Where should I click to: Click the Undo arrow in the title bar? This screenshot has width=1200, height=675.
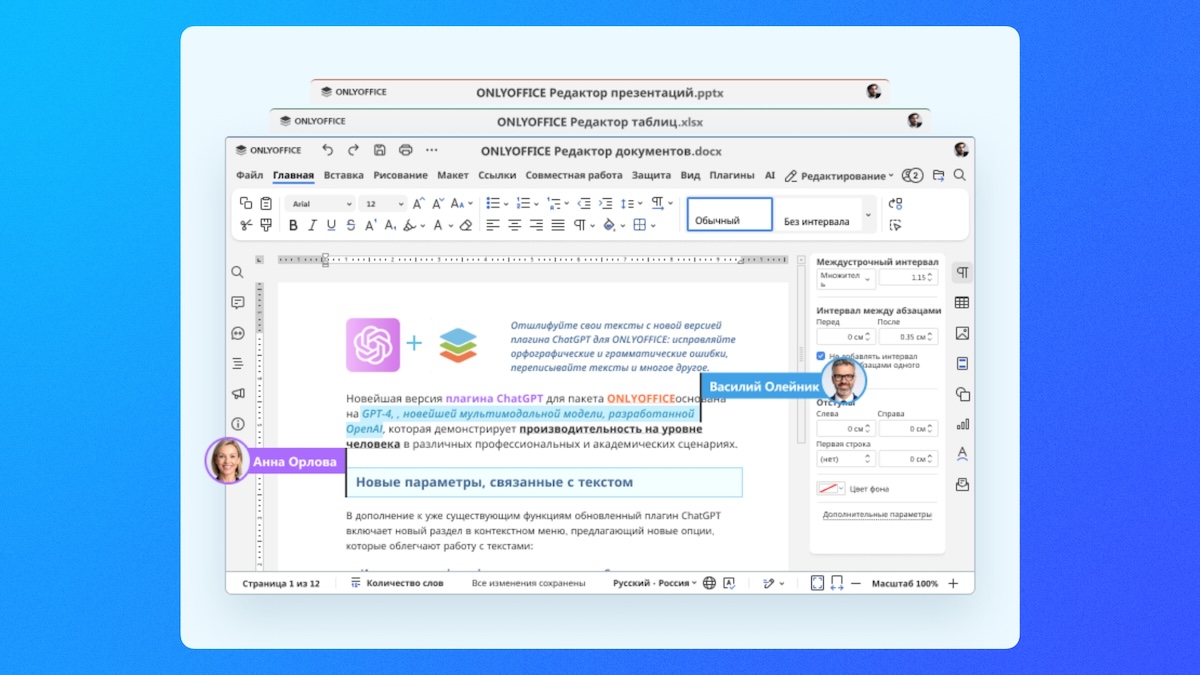click(x=327, y=150)
